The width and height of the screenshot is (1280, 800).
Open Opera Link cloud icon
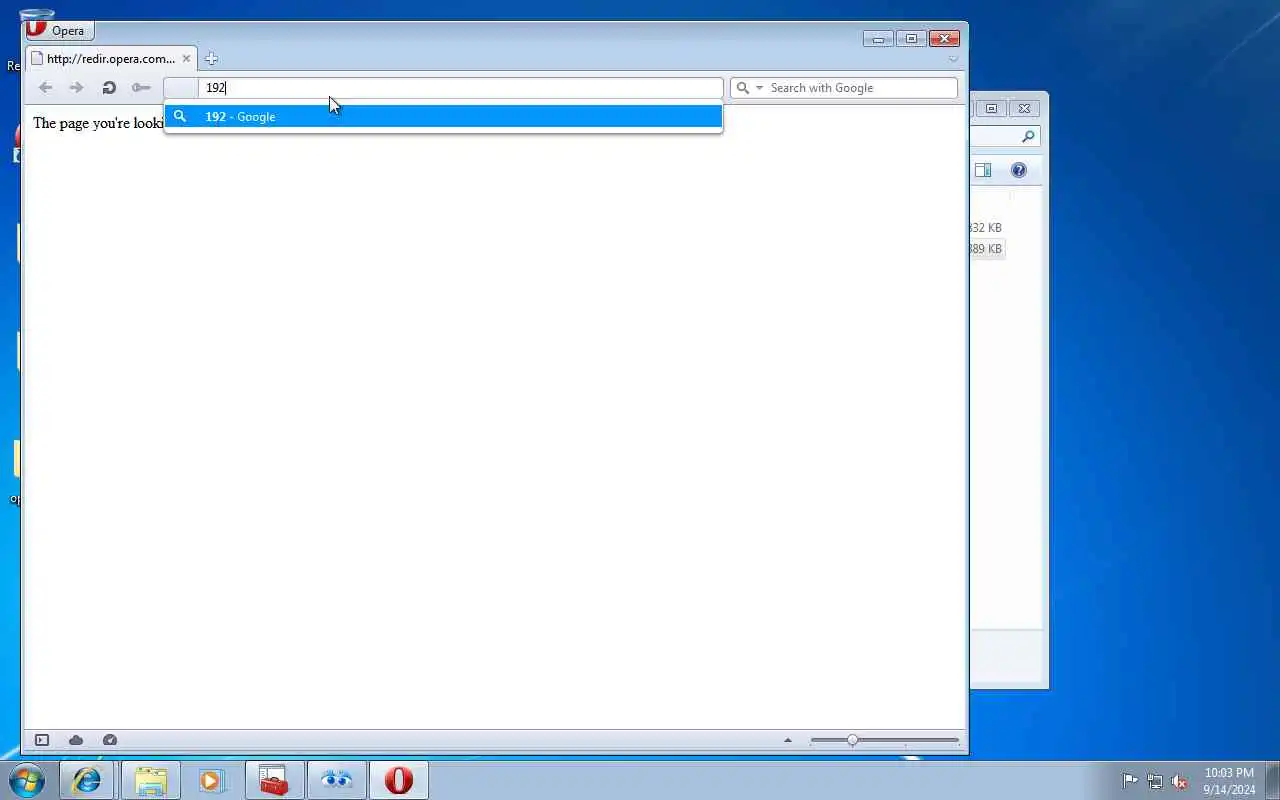click(76, 740)
